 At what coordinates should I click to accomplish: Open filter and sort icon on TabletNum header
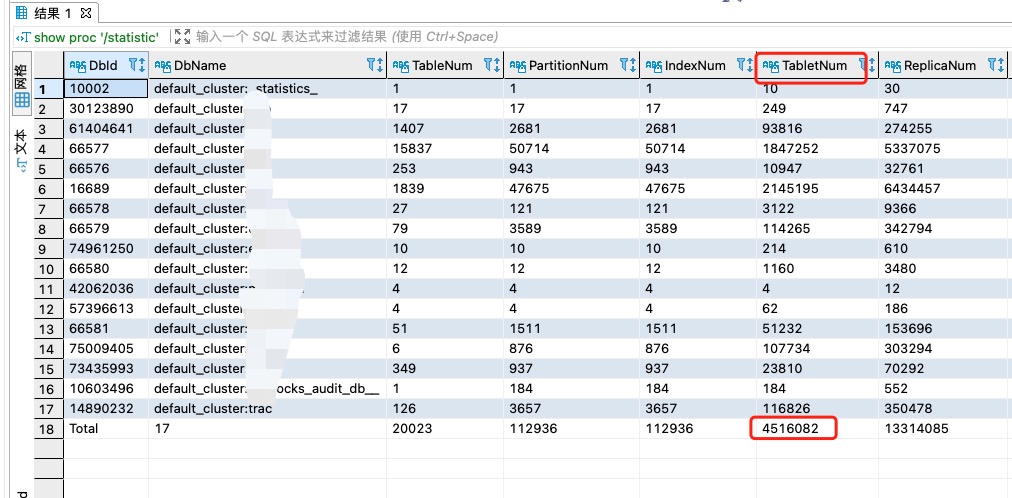(x=867, y=65)
